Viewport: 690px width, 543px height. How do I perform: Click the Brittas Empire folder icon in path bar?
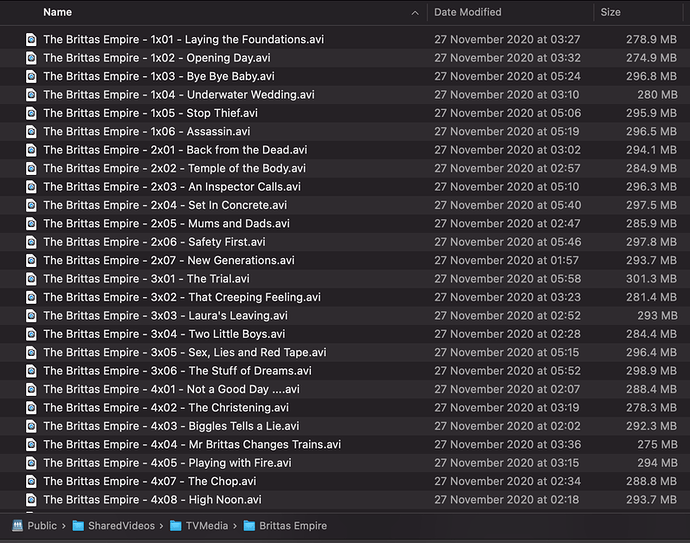tap(249, 526)
